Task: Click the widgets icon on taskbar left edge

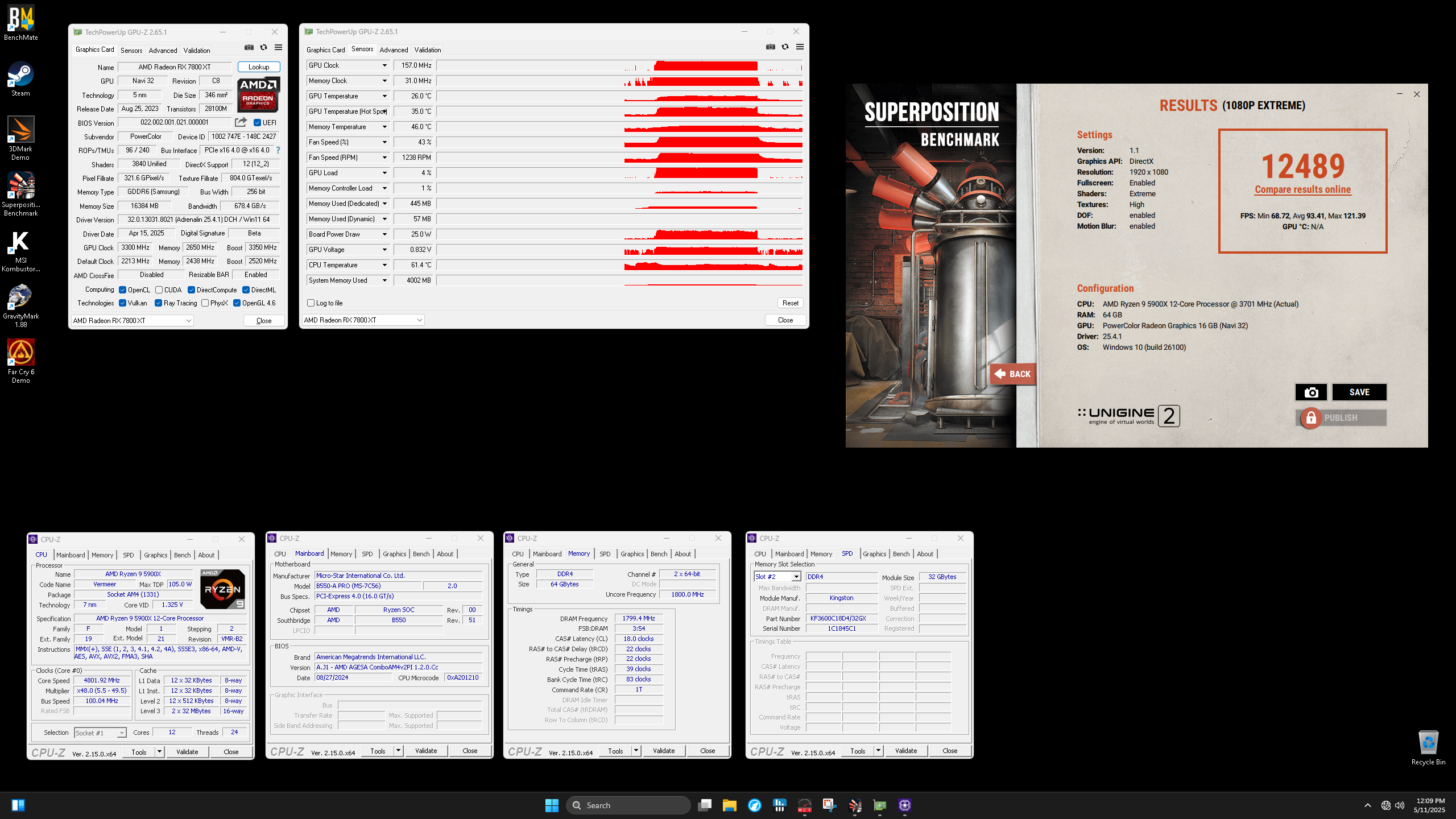Action: [18, 805]
